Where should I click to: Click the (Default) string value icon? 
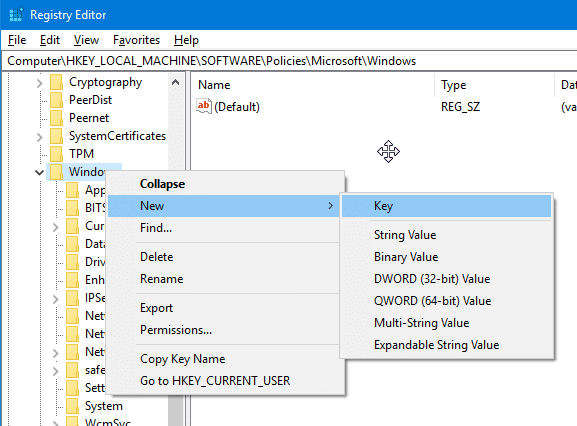(203, 107)
